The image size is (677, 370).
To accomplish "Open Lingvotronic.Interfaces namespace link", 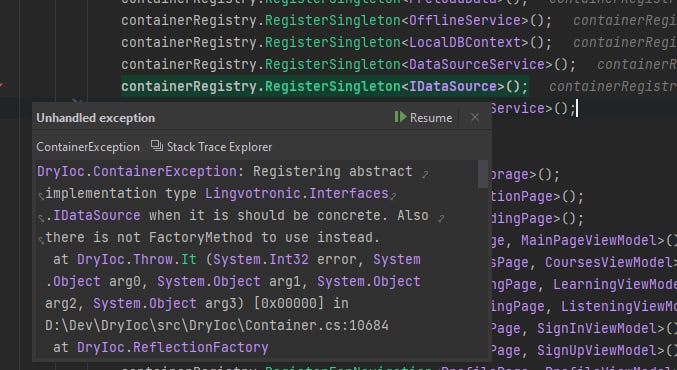I will click(297, 193).
